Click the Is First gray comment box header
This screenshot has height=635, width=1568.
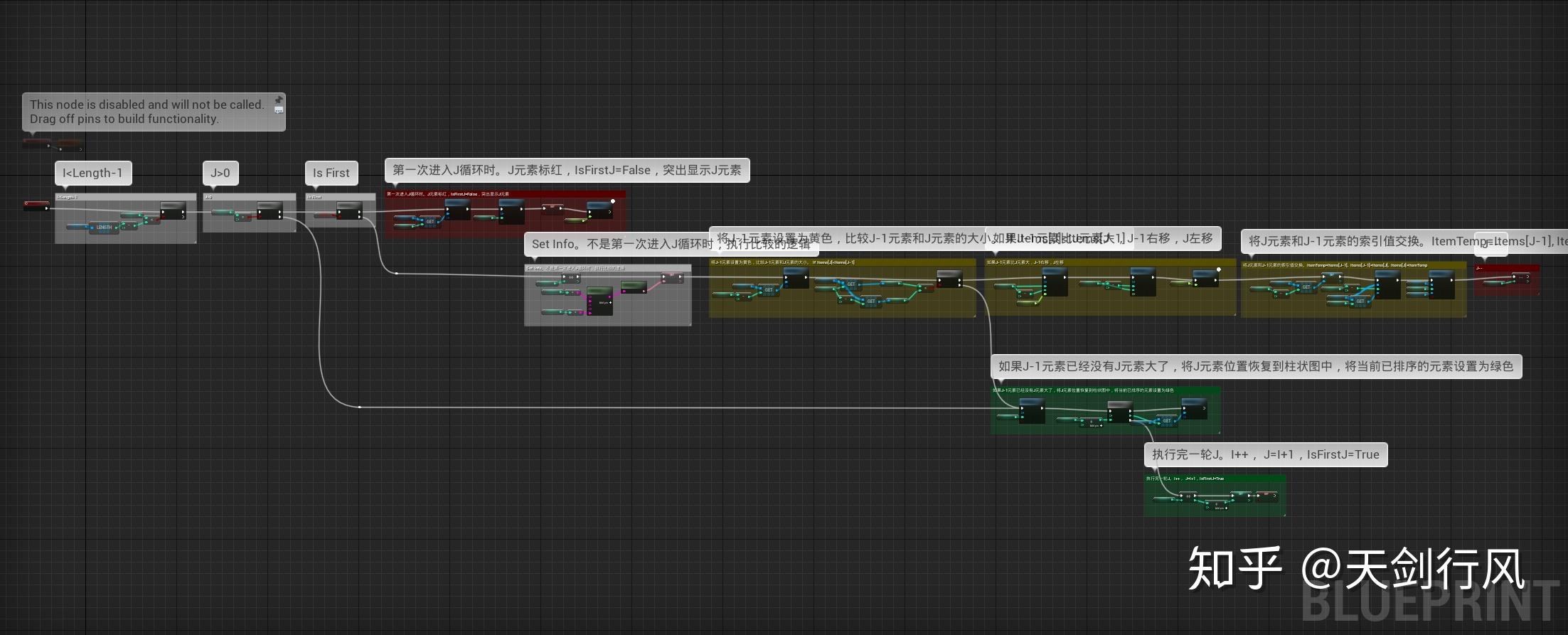(341, 196)
